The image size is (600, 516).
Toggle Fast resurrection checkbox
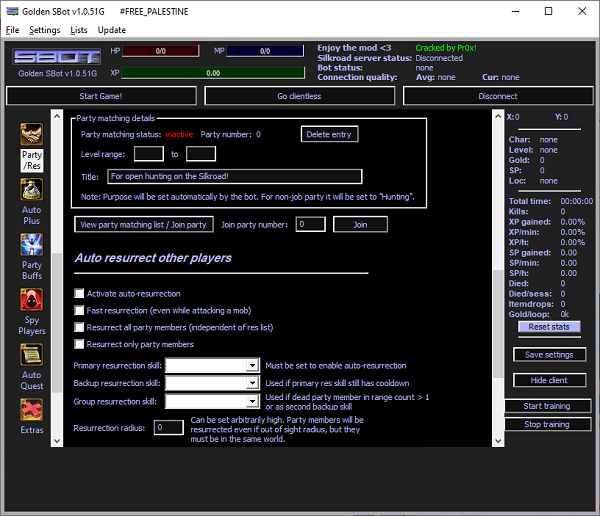[80, 311]
